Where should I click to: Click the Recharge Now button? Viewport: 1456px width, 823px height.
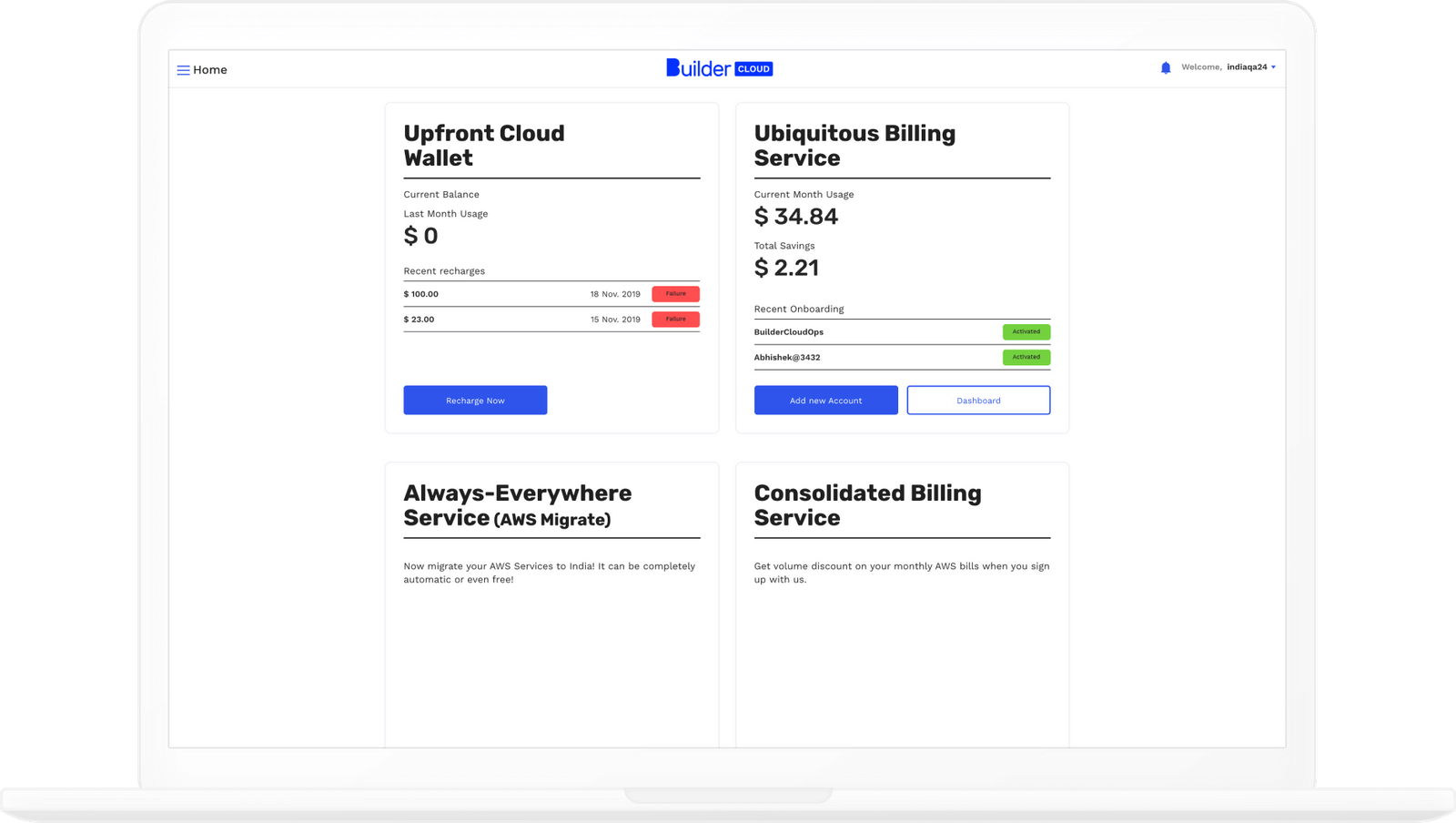[475, 401]
